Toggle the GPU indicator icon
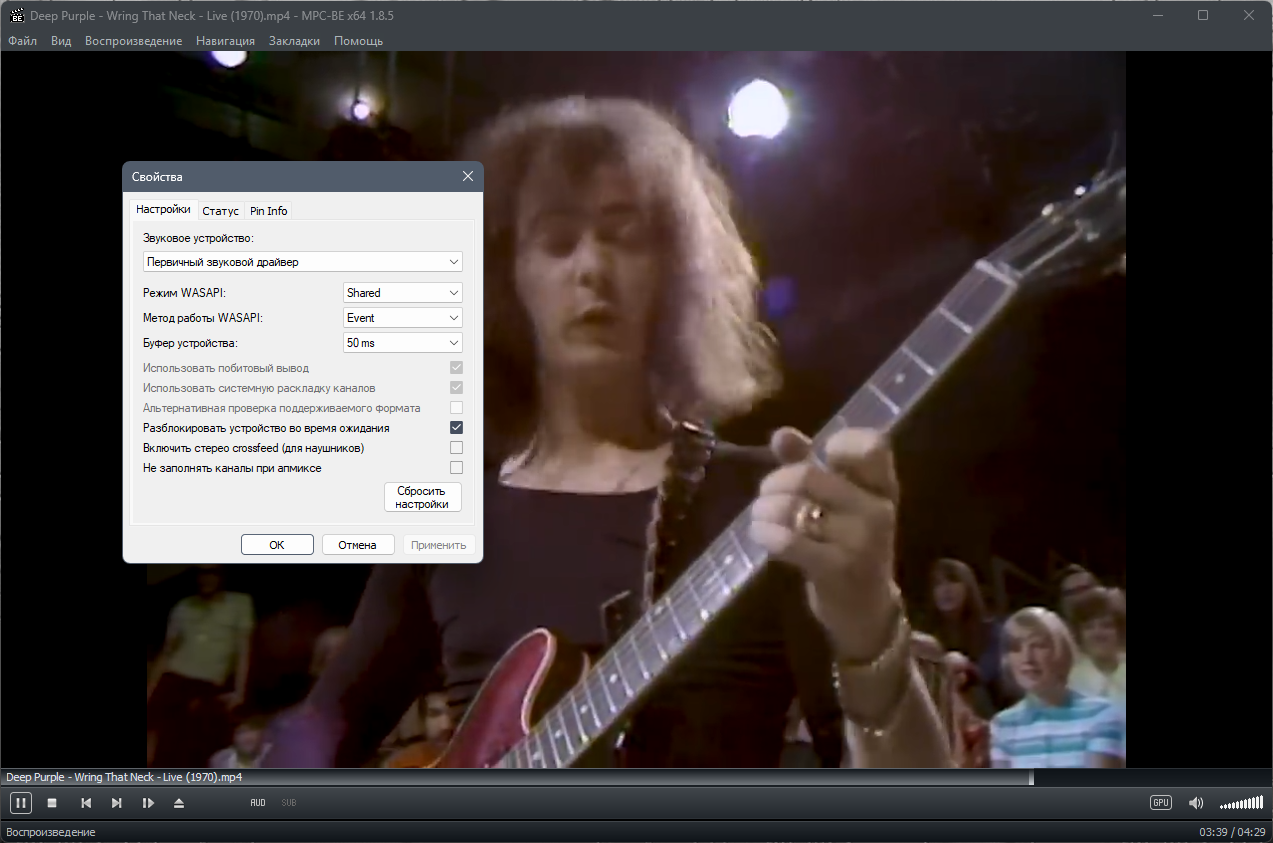Viewport: 1273px width, 843px height. tap(1160, 803)
